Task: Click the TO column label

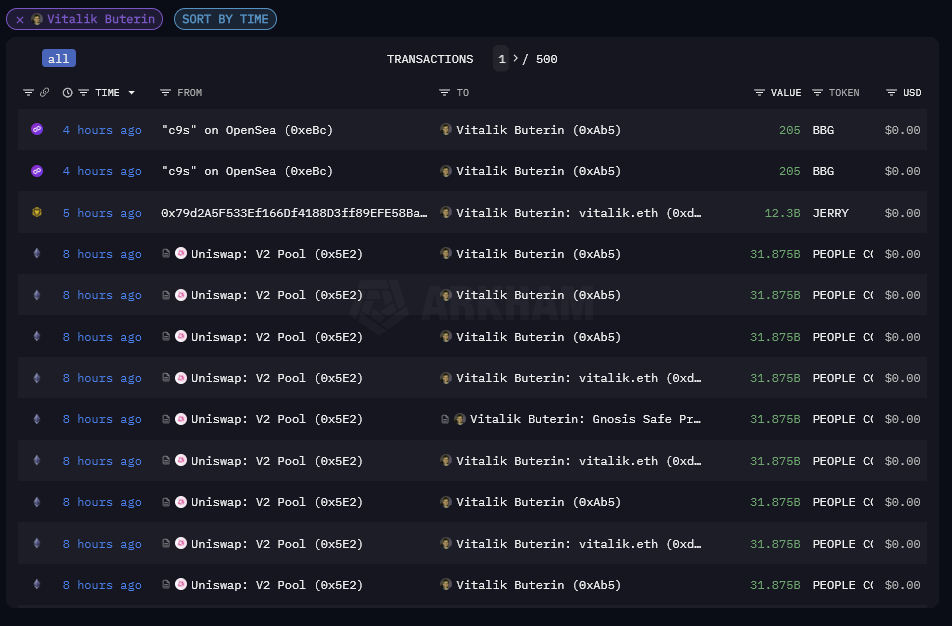Action: tap(463, 92)
